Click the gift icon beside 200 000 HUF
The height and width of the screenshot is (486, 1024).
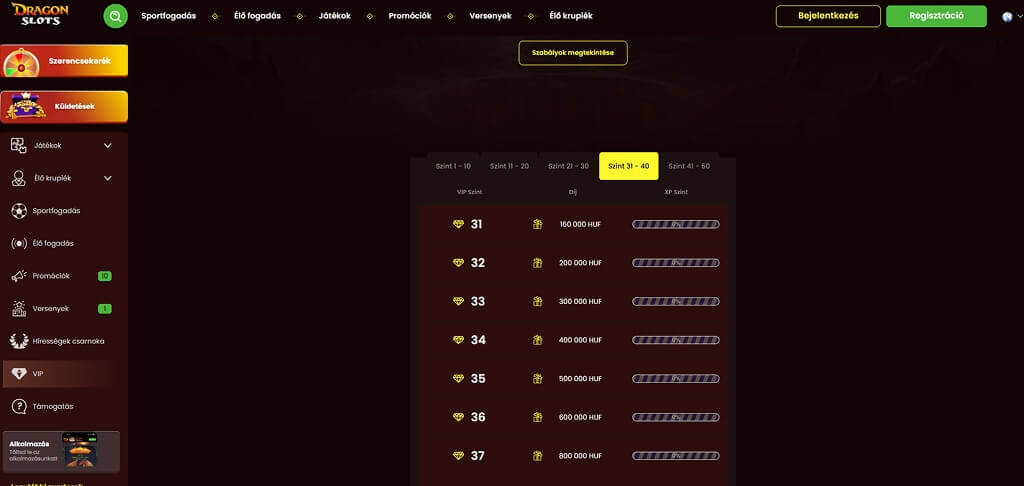tap(537, 263)
